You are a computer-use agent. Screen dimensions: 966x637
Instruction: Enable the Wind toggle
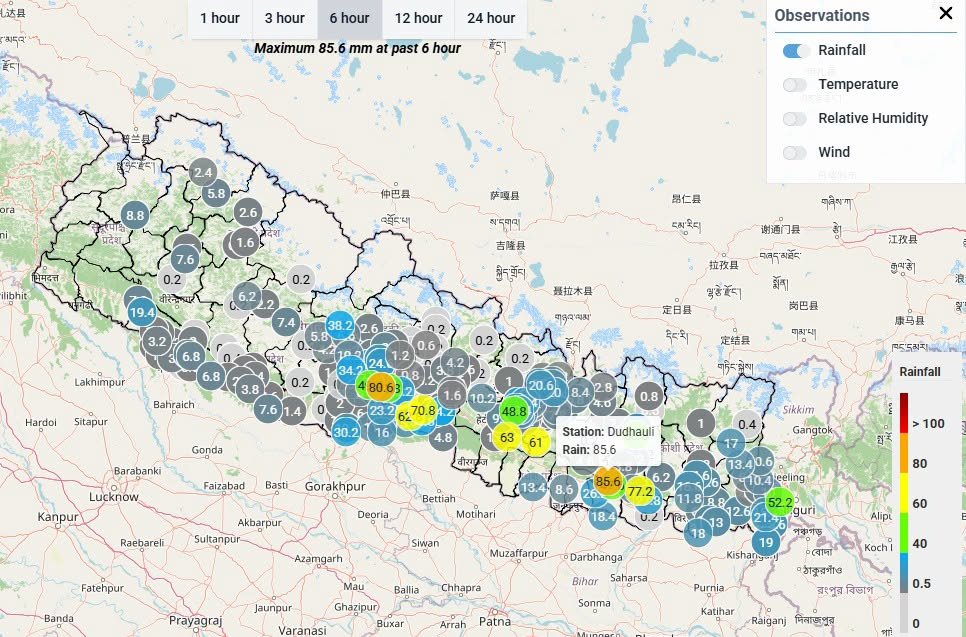pyautogui.click(x=795, y=152)
